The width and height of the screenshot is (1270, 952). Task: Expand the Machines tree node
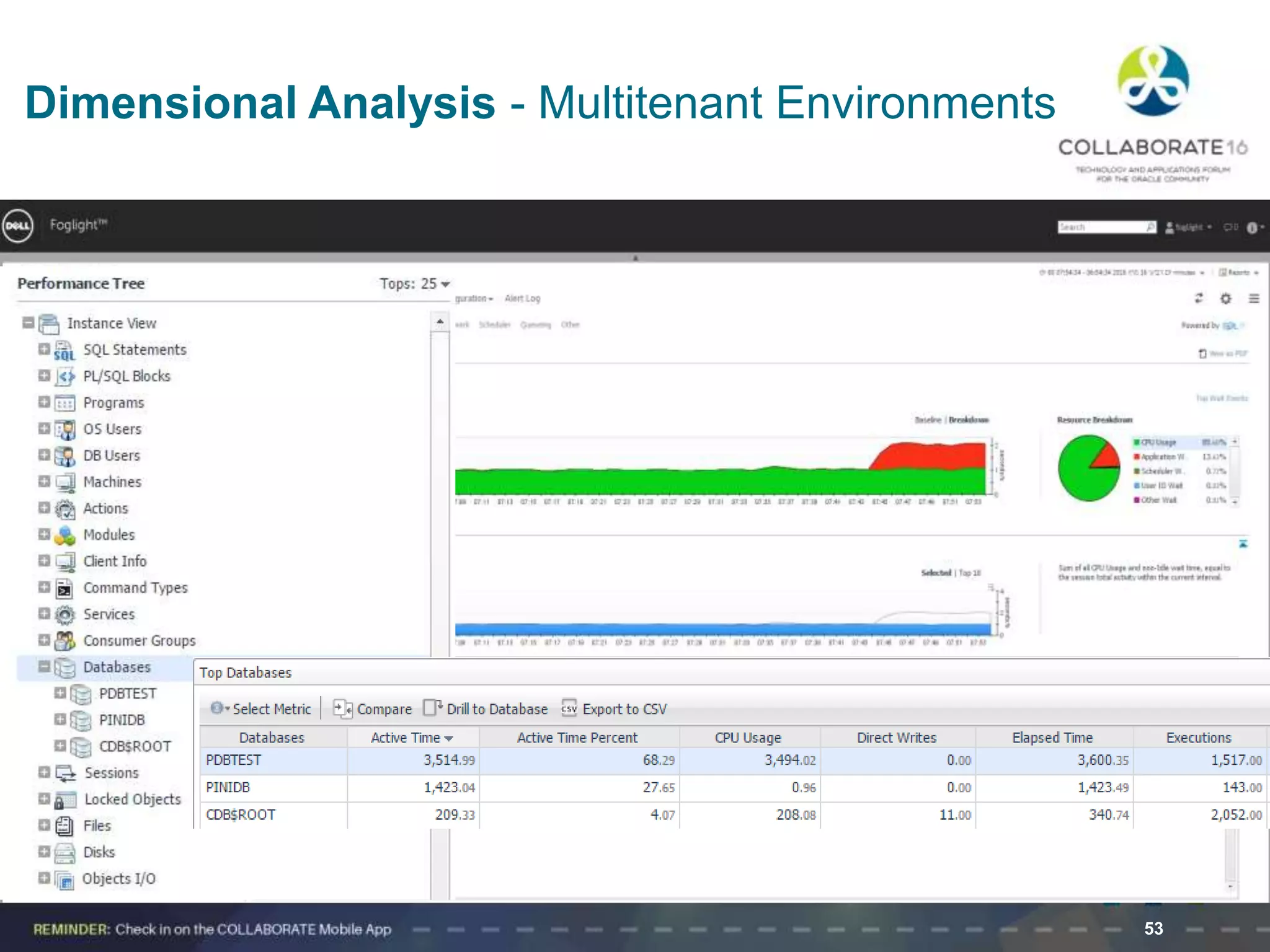pyautogui.click(x=44, y=481)
